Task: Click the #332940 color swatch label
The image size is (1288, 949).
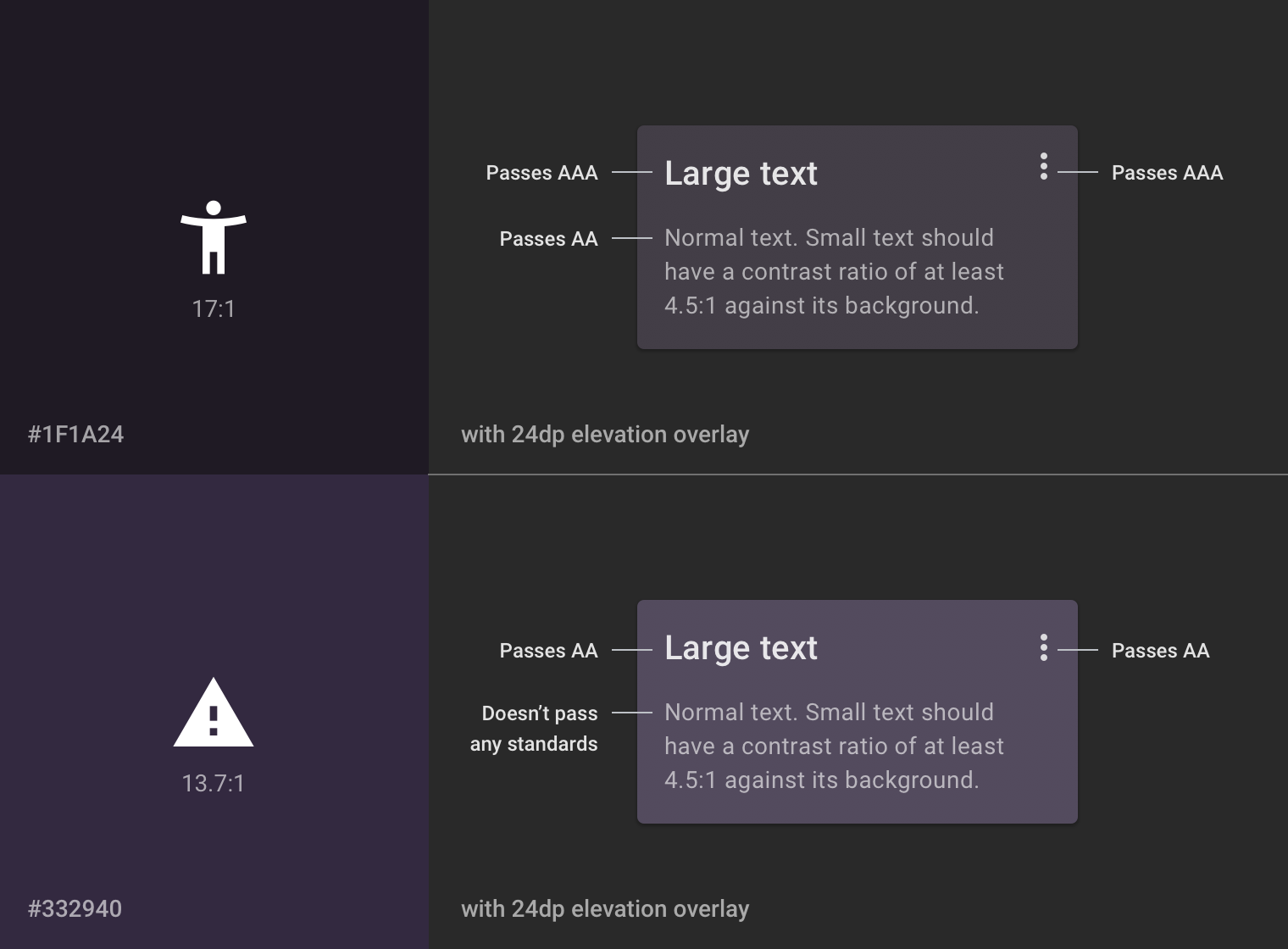Action: (75, 909)
